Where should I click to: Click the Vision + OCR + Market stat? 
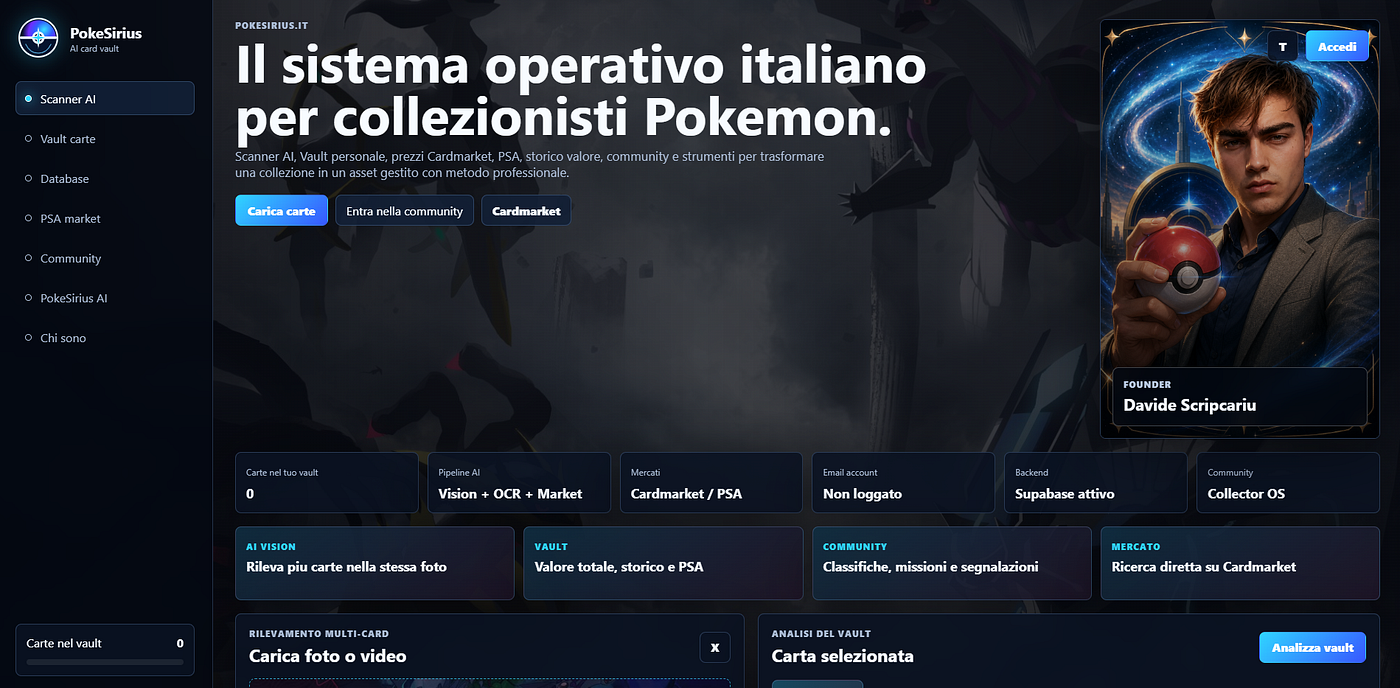(519, 483)
